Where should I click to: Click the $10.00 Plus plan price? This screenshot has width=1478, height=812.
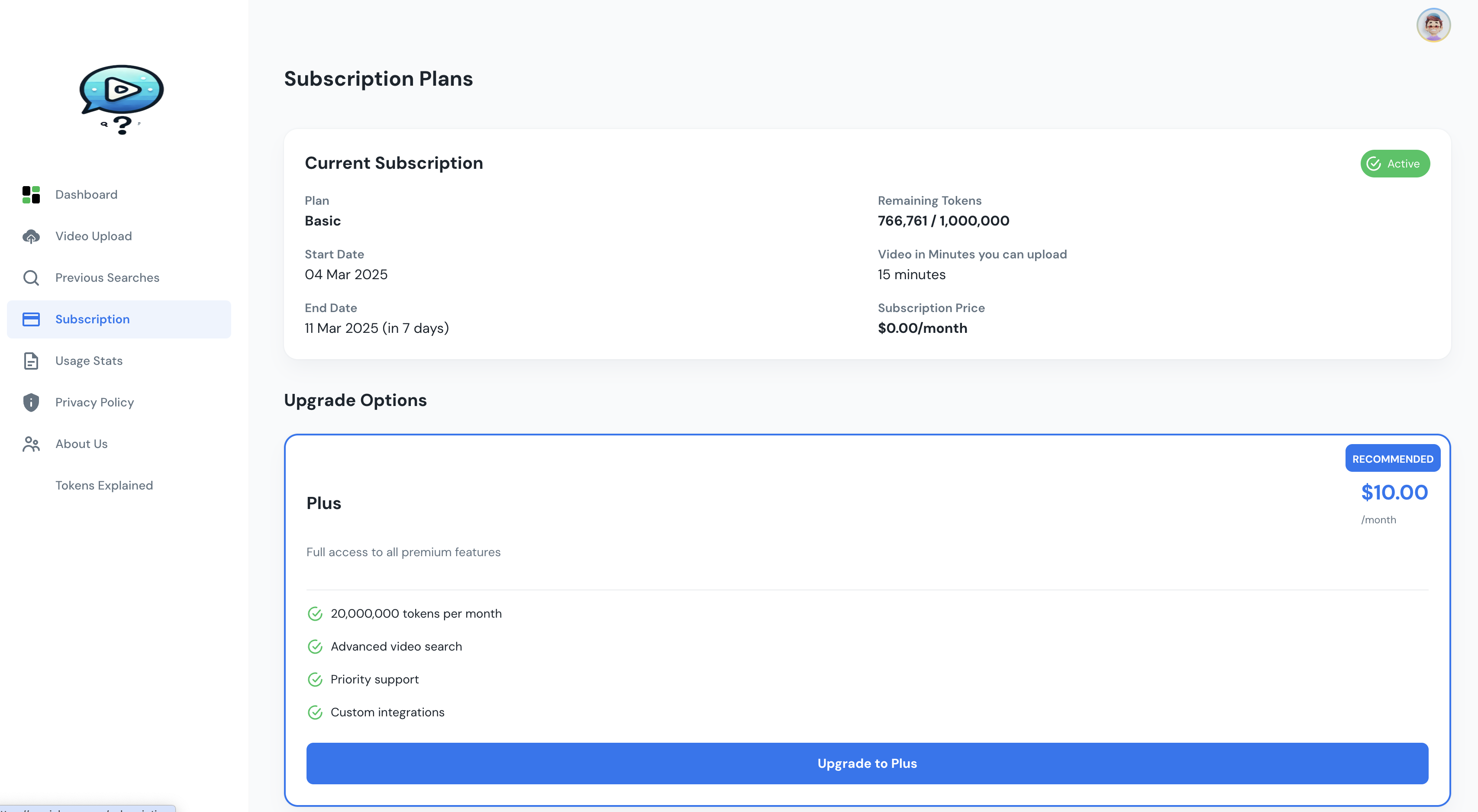[x=1394, y=493]
